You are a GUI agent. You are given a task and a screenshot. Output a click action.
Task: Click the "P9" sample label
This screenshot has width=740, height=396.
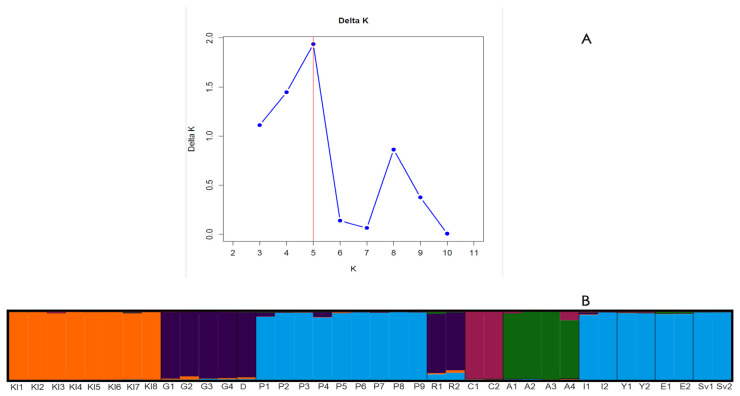[x=419, y=387]
